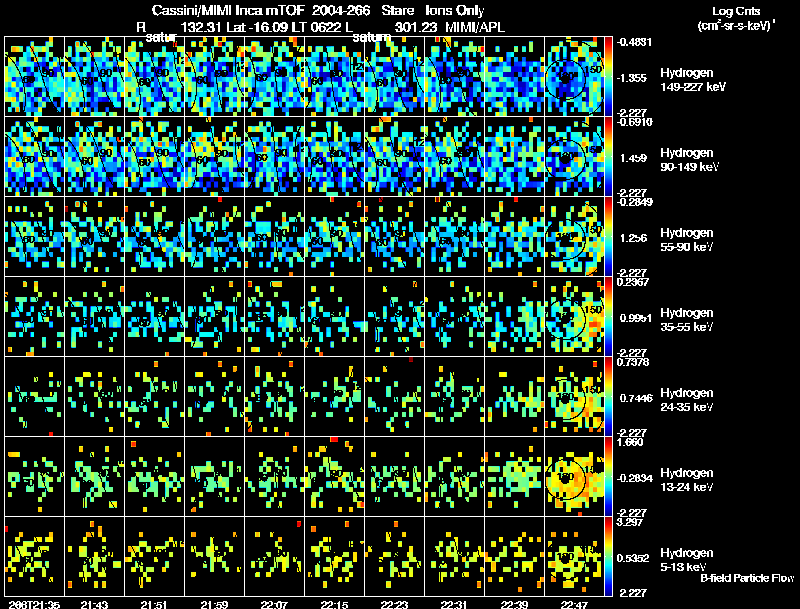Click the 'Stare' word in the title
The height and width of the screenshot is (609, 800).
(398, 11)
